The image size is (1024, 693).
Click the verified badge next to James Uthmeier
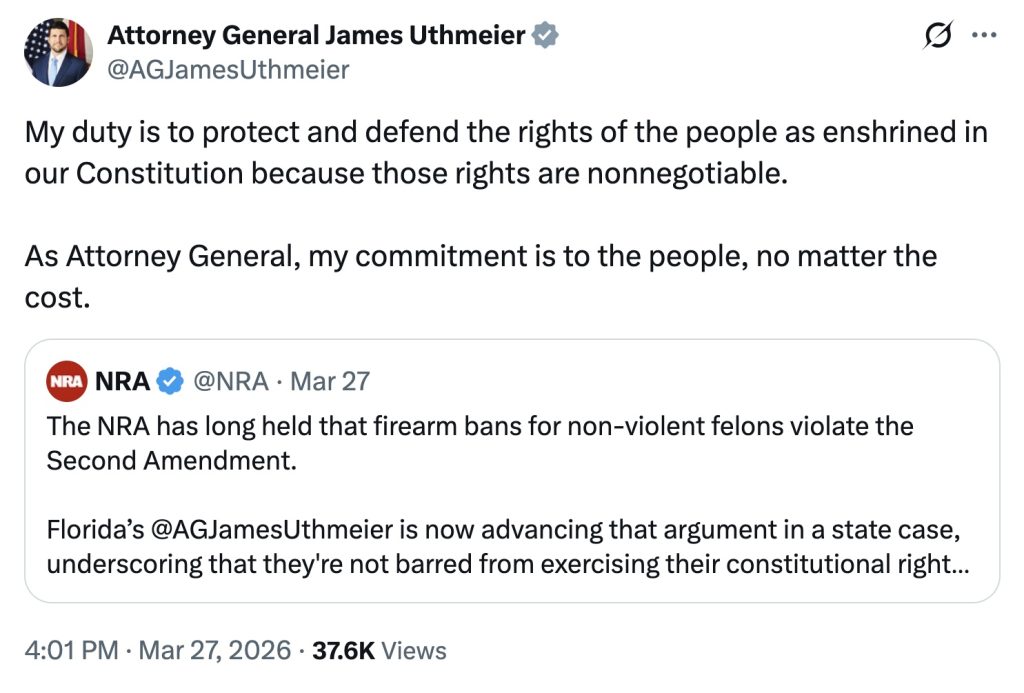point(545,33)
